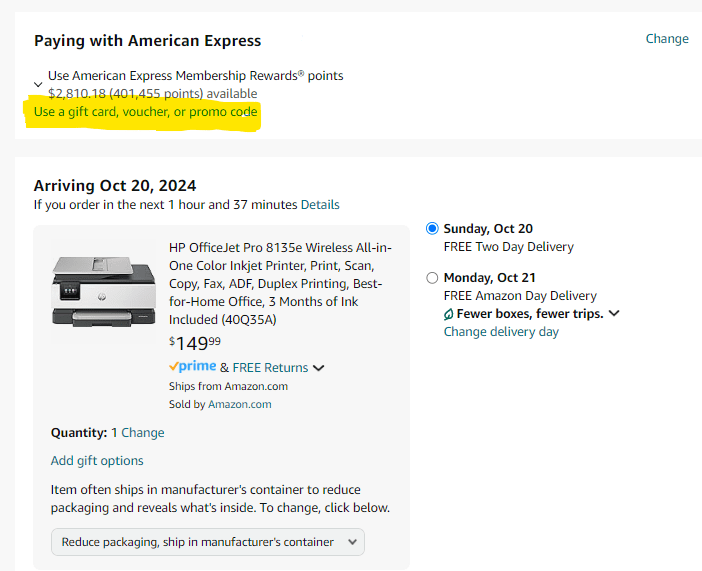Open the delivery Details link
The height and width of the screenshot is (571, 702).
pos(320,205)
